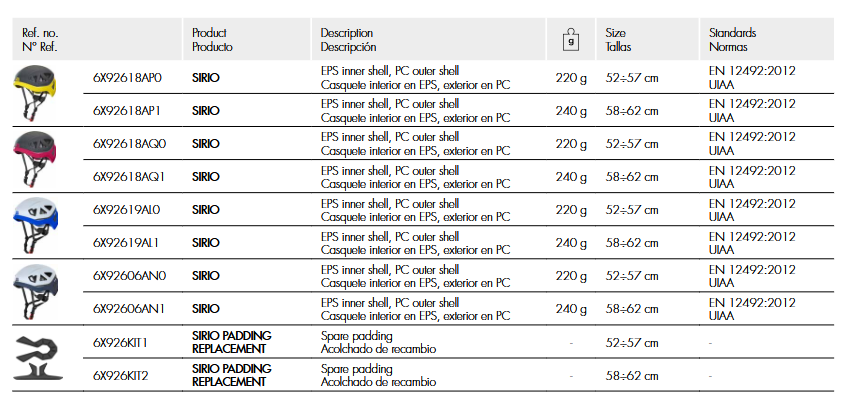Click the first SIRIO PADDING REPLACEMENT product name

point(231,342)
